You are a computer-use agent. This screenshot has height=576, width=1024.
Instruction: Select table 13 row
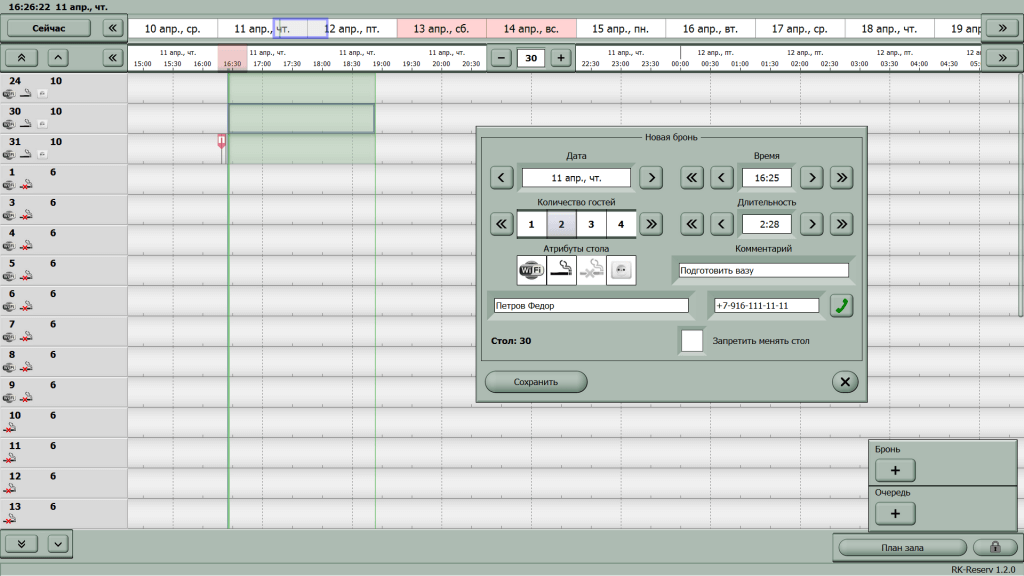63,513
